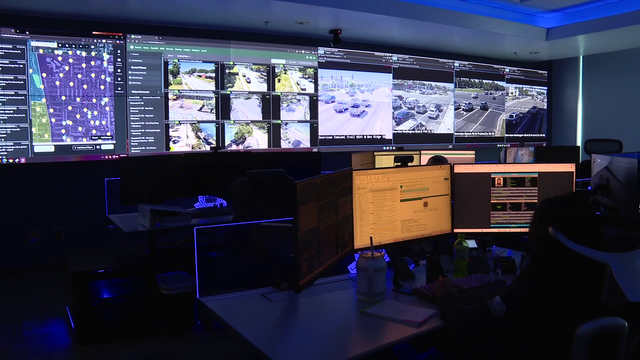Select the third large traffic feed with trees behind the road

480,107
